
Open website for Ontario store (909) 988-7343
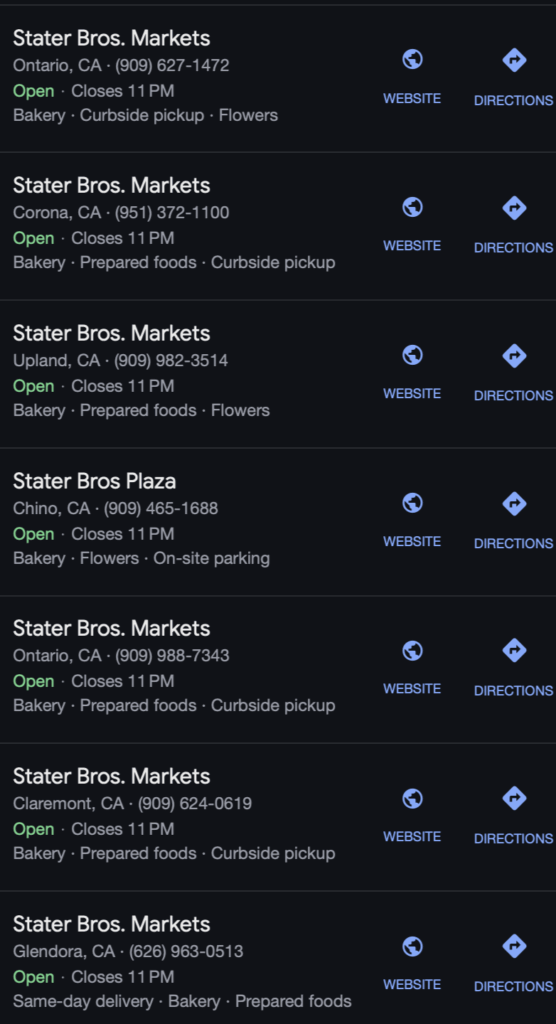pyautogui.click(x=412, y=667)
